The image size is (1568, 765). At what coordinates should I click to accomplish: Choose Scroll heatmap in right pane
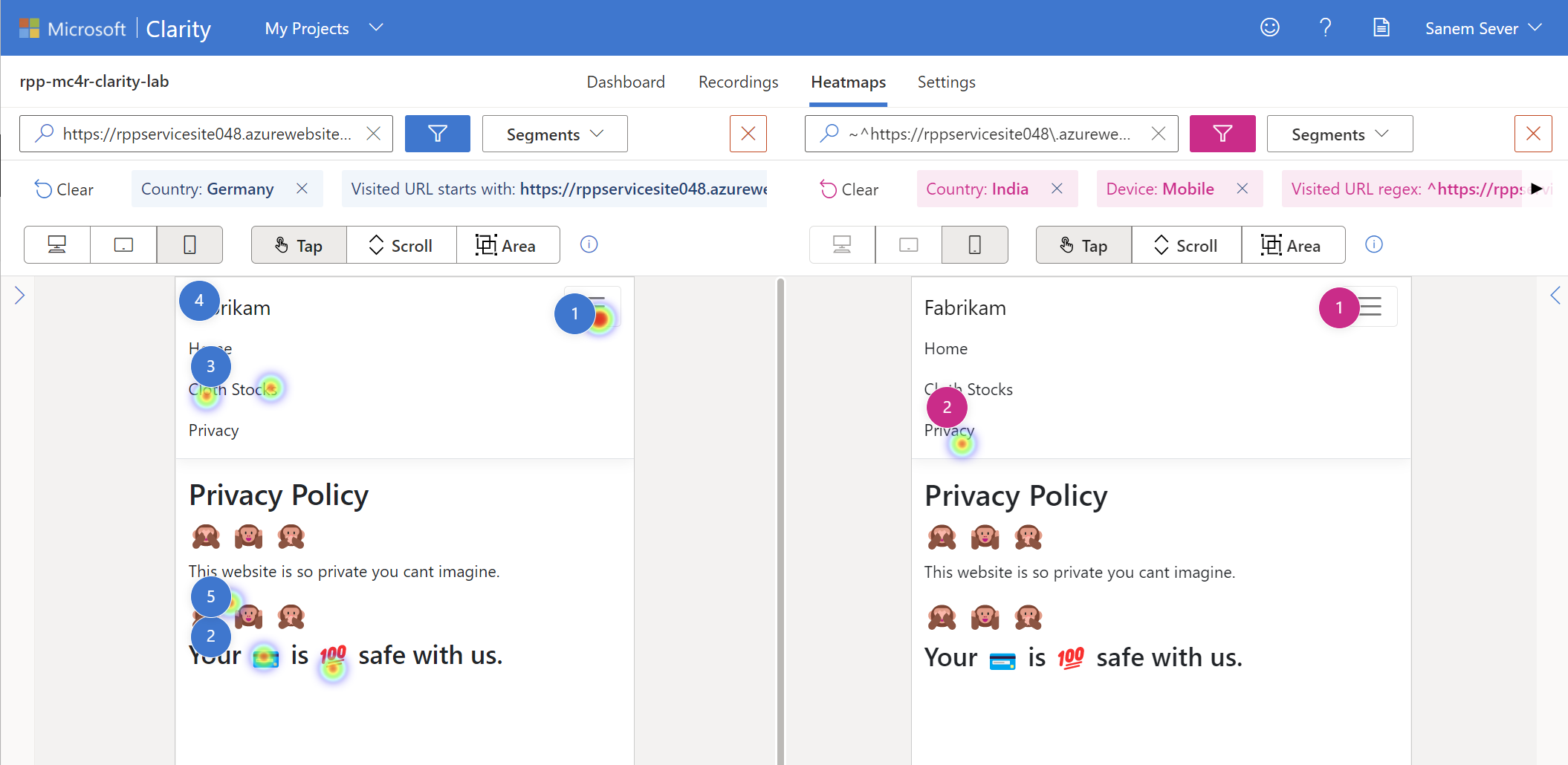1187,244
